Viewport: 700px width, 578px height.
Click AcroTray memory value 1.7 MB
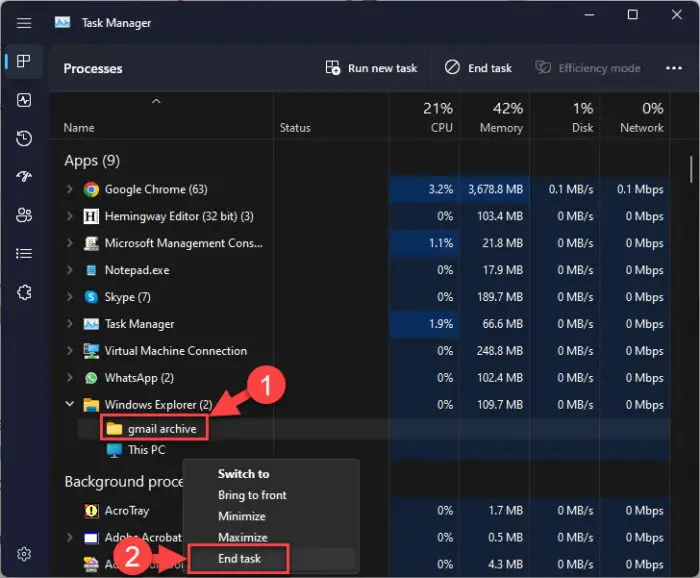click(x=505, y=511)
